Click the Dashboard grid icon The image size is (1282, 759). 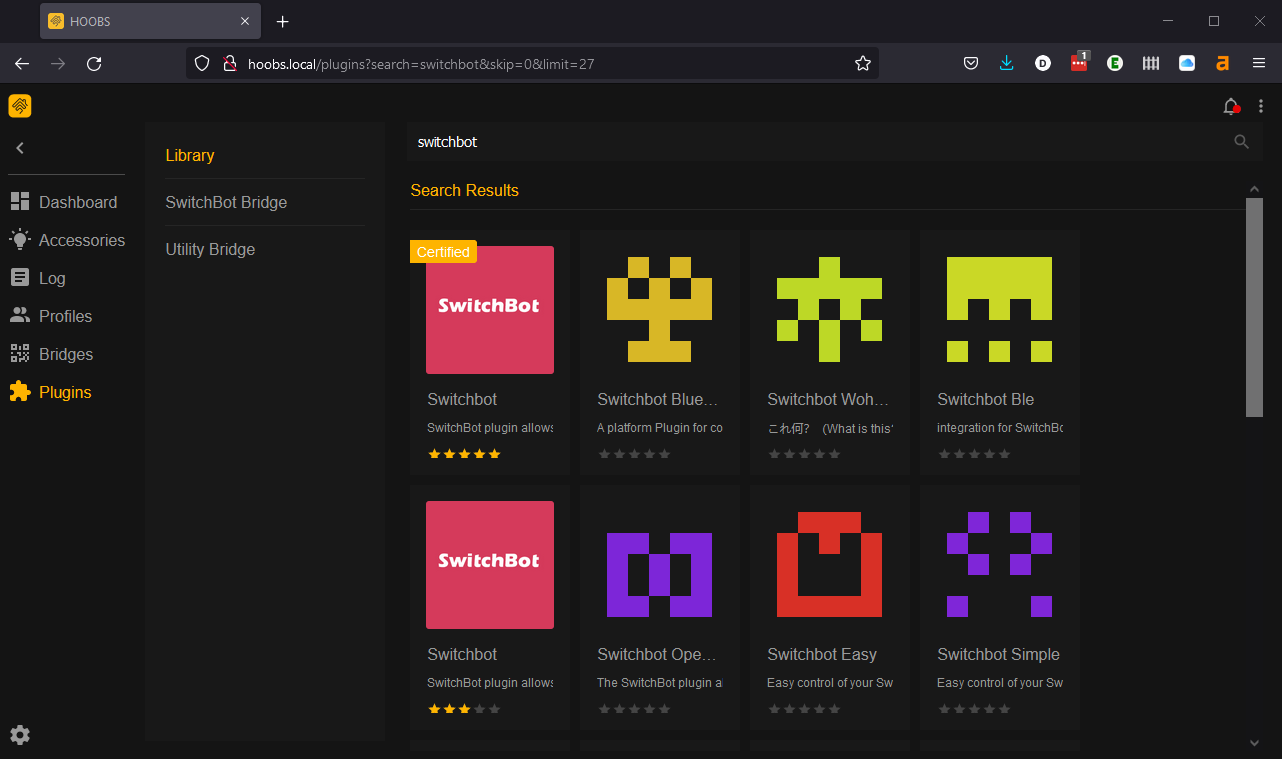(20, 202)
